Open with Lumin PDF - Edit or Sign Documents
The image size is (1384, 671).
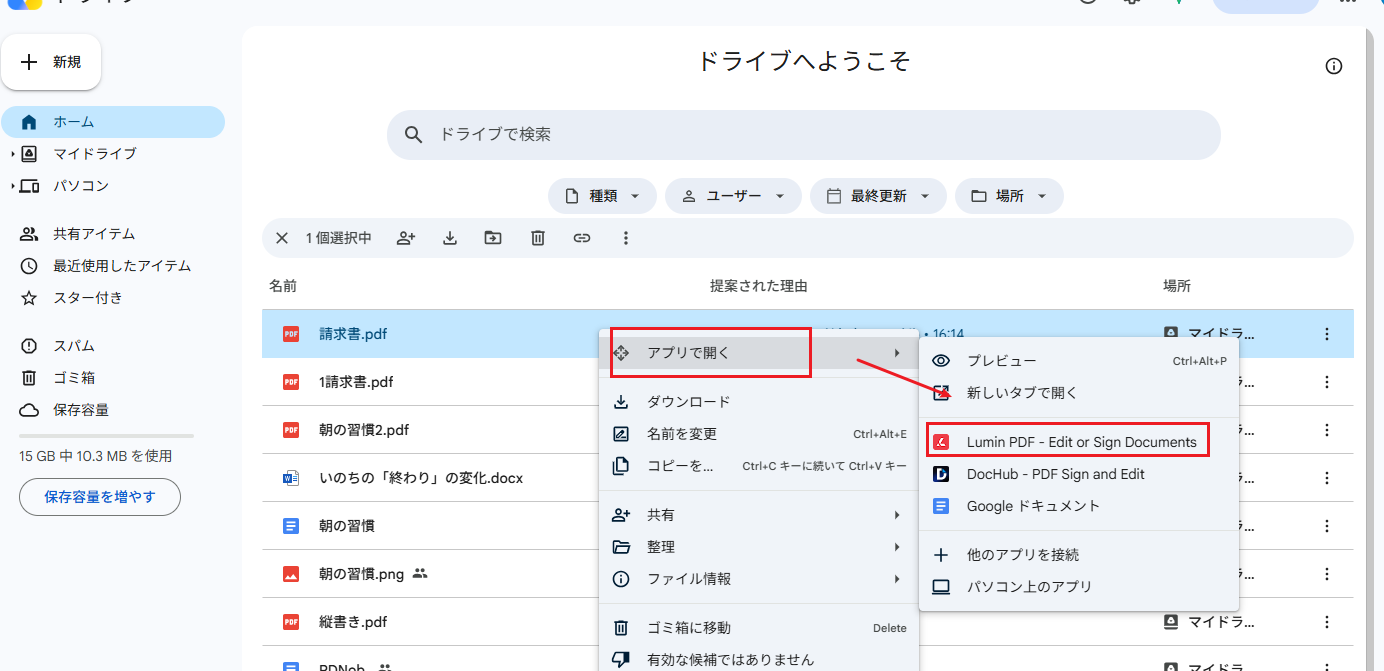[x=1079, y=442]
